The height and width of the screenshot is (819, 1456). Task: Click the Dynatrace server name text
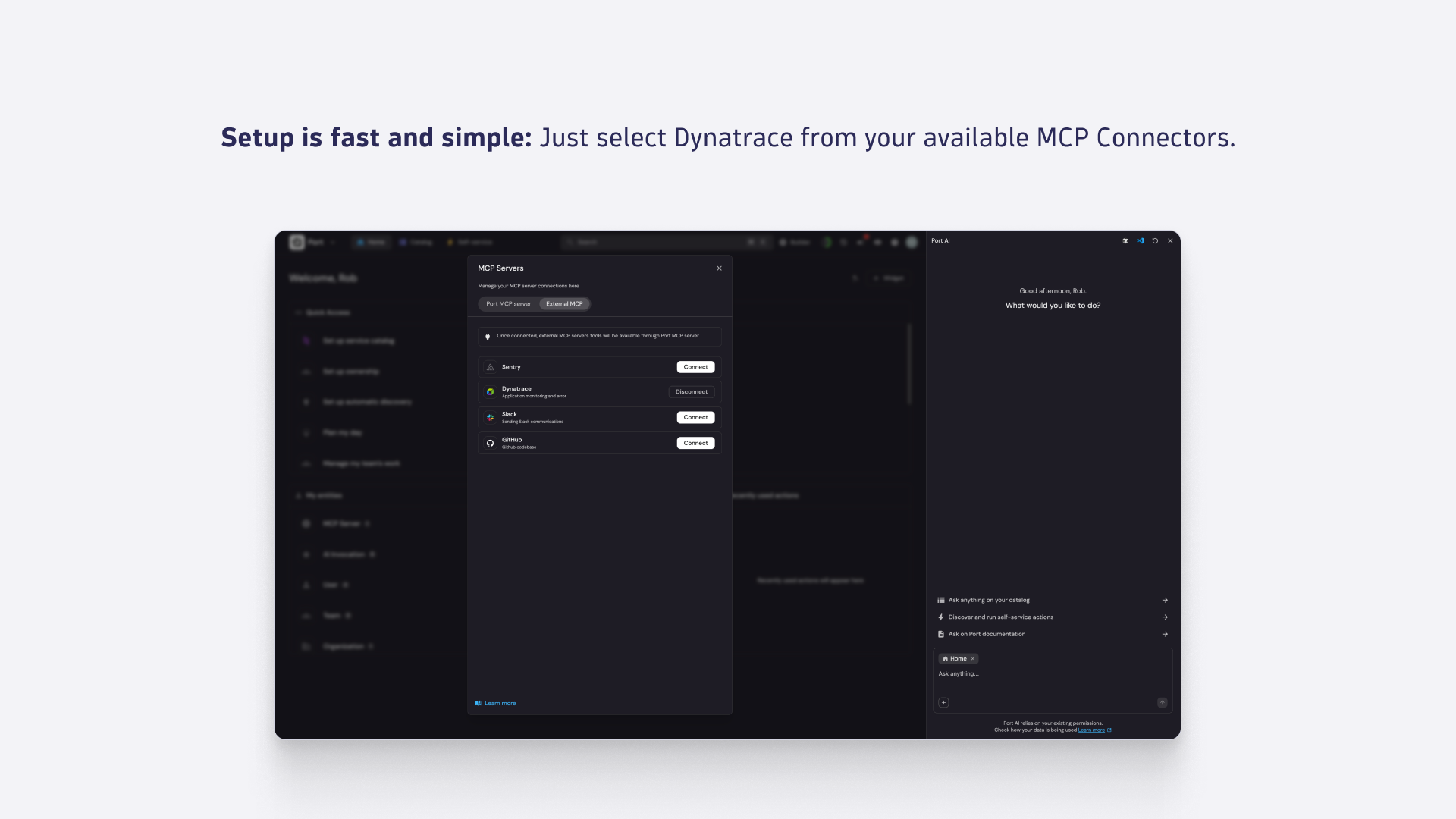pos(516,389)
